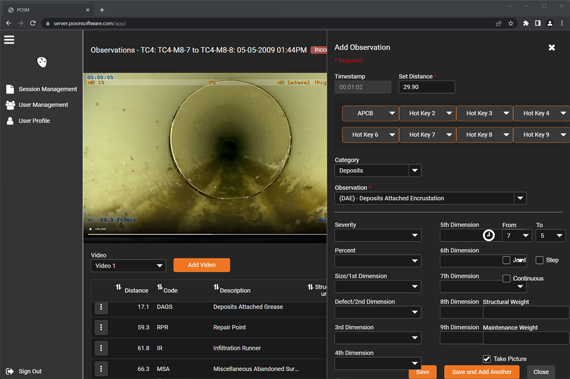This screenshot has height=379, width=570.
Task: Toggle the Step checkbox
Action: (539, 260)
